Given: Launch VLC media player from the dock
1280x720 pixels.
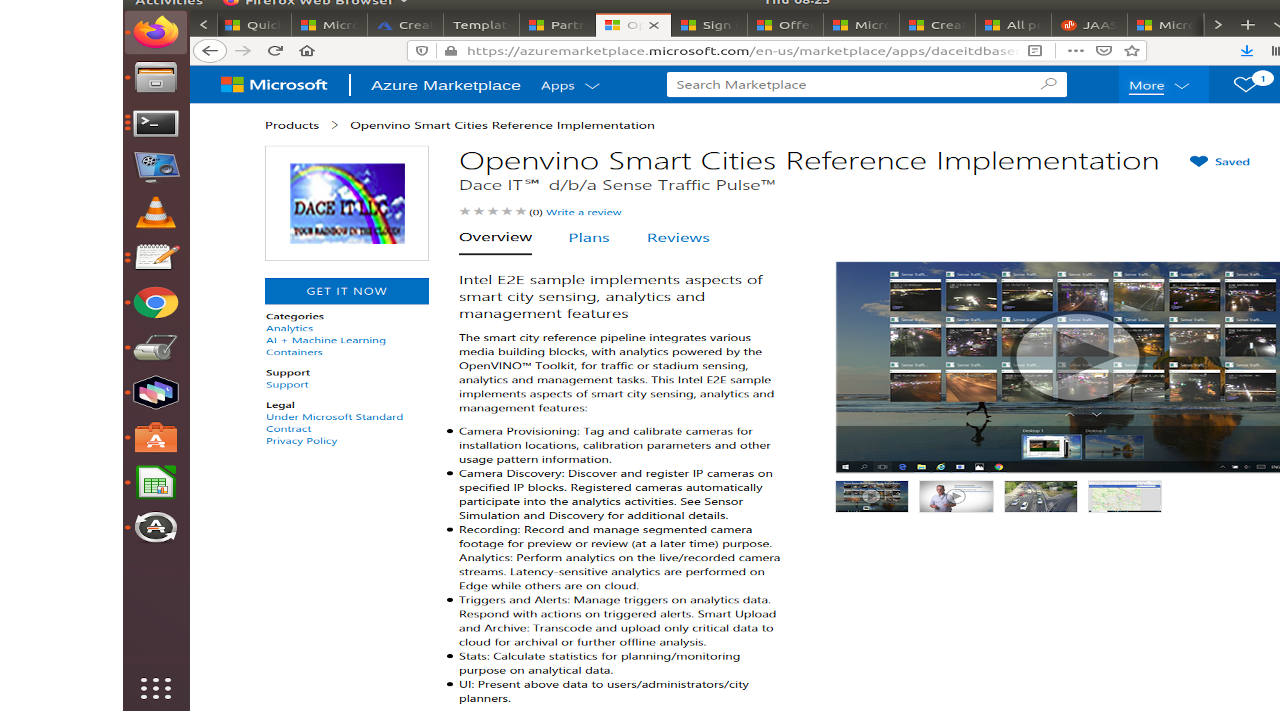Looking at the screenshot, I should 156,212.
